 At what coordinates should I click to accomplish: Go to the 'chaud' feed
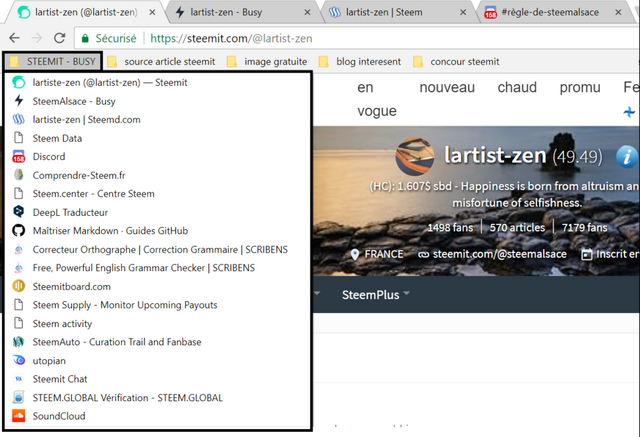point(517,87)
